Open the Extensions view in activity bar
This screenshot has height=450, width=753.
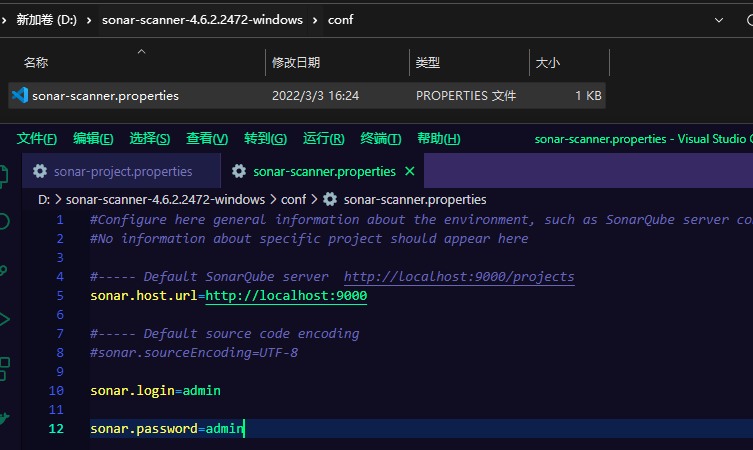(4, 368)
